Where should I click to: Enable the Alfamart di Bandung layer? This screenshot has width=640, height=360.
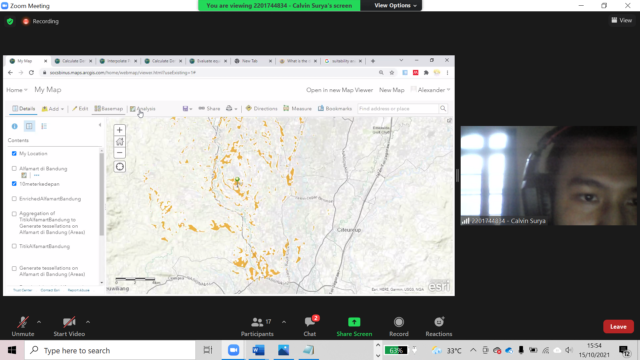coord(14,169)
